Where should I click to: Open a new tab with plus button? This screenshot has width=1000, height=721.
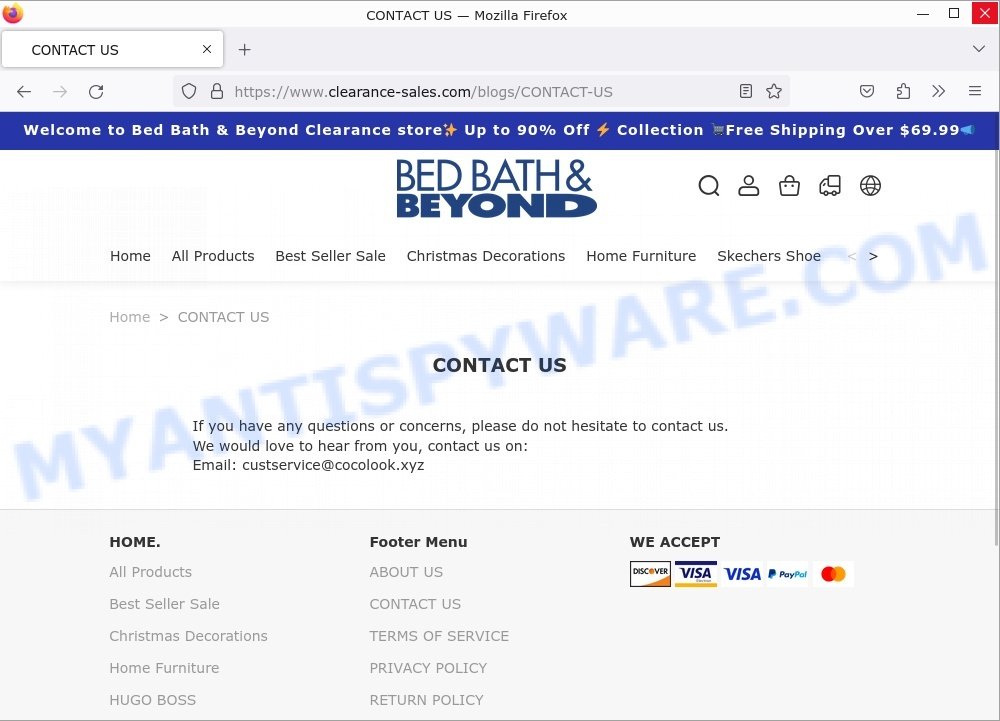coord(244,49)
